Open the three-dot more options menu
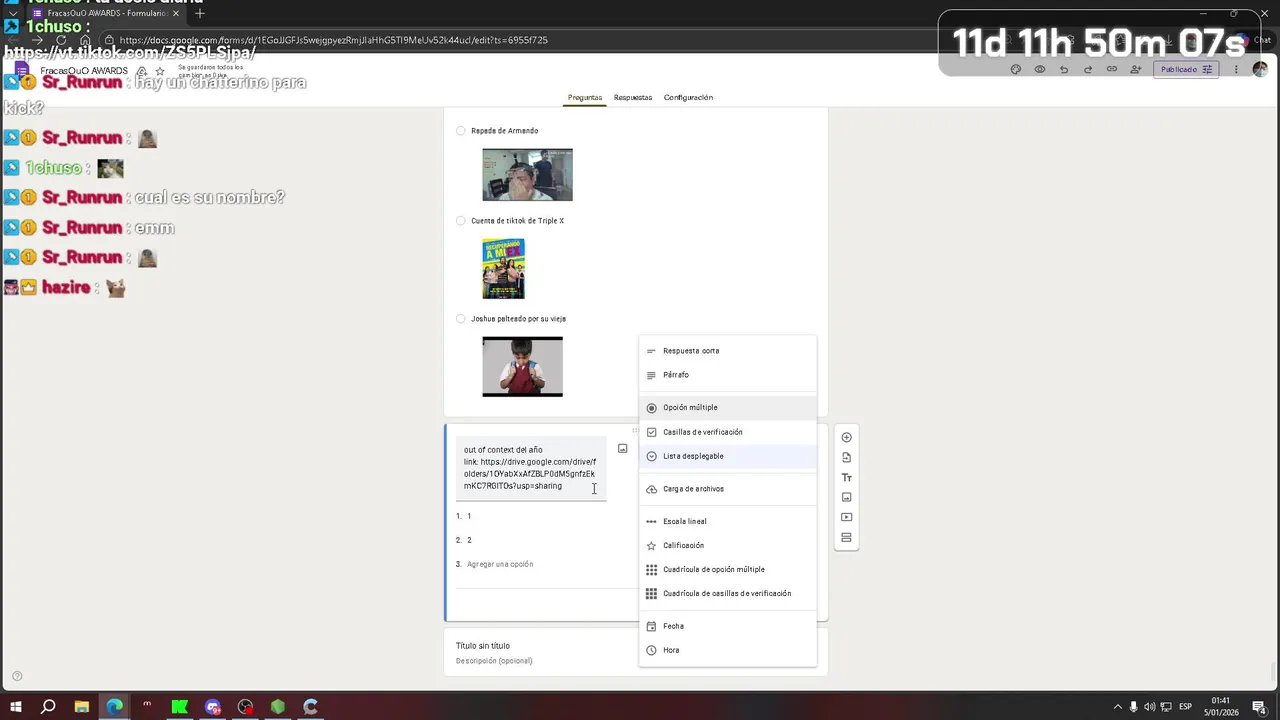Image resolution: width=1280 pixels, height=720 pixels. click(x=1236, y=70)
